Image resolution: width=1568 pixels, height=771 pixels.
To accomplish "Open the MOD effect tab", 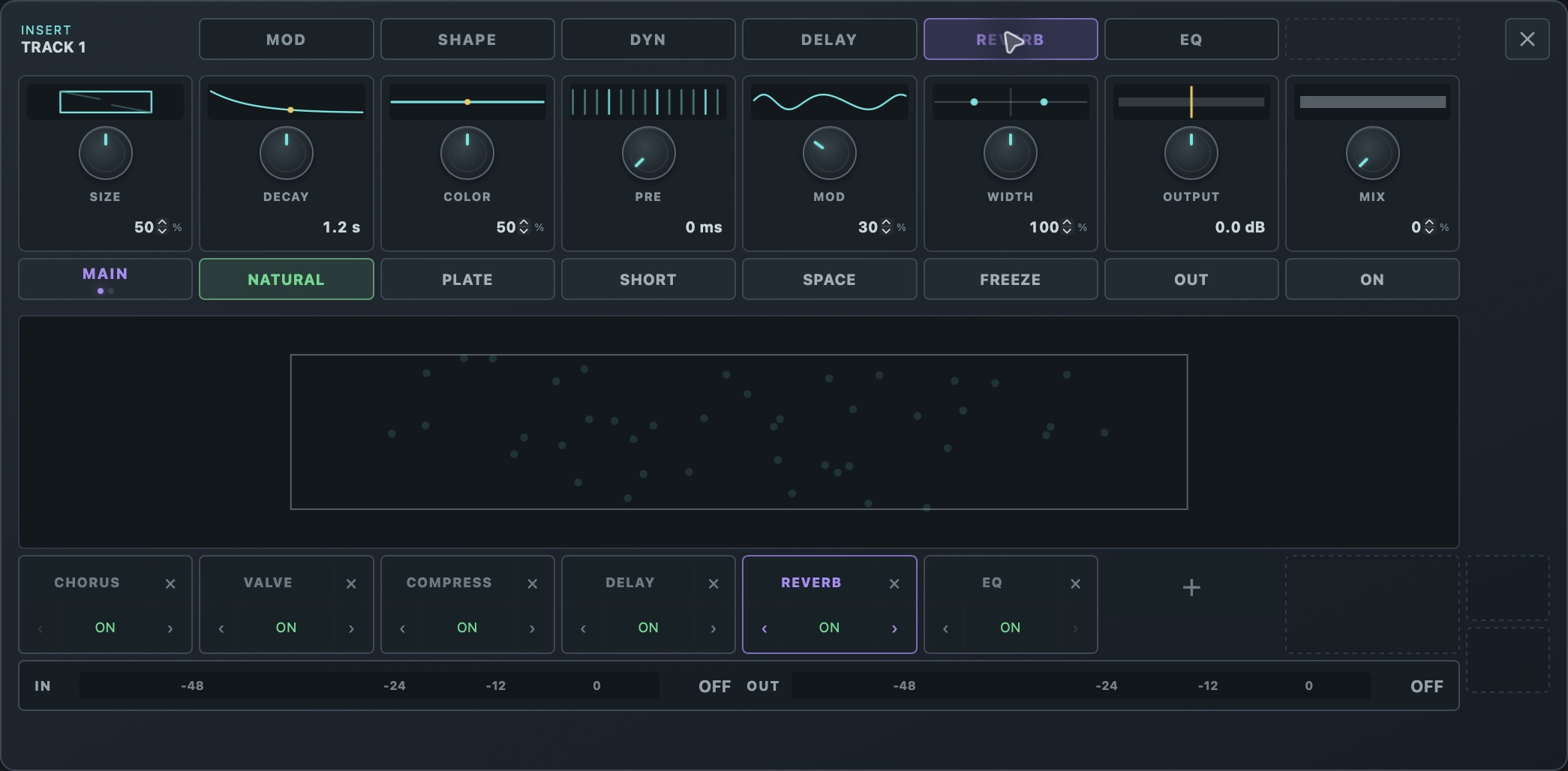I will pos(286,39).
